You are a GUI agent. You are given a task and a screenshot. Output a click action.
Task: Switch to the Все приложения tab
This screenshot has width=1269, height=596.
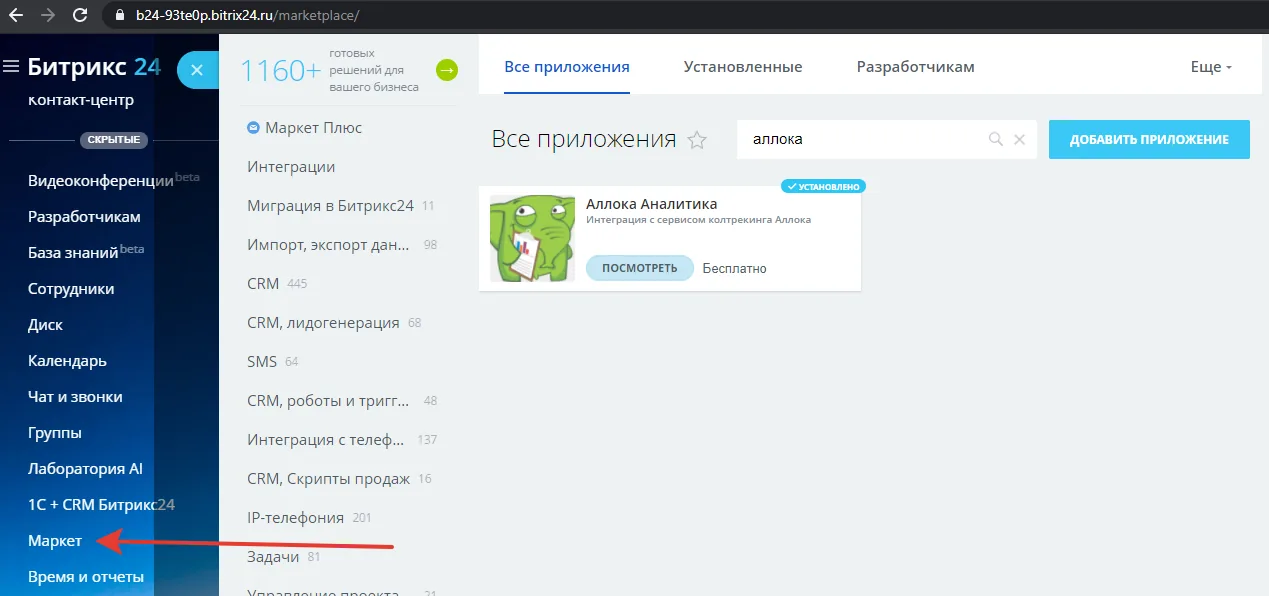click(567, 67)
